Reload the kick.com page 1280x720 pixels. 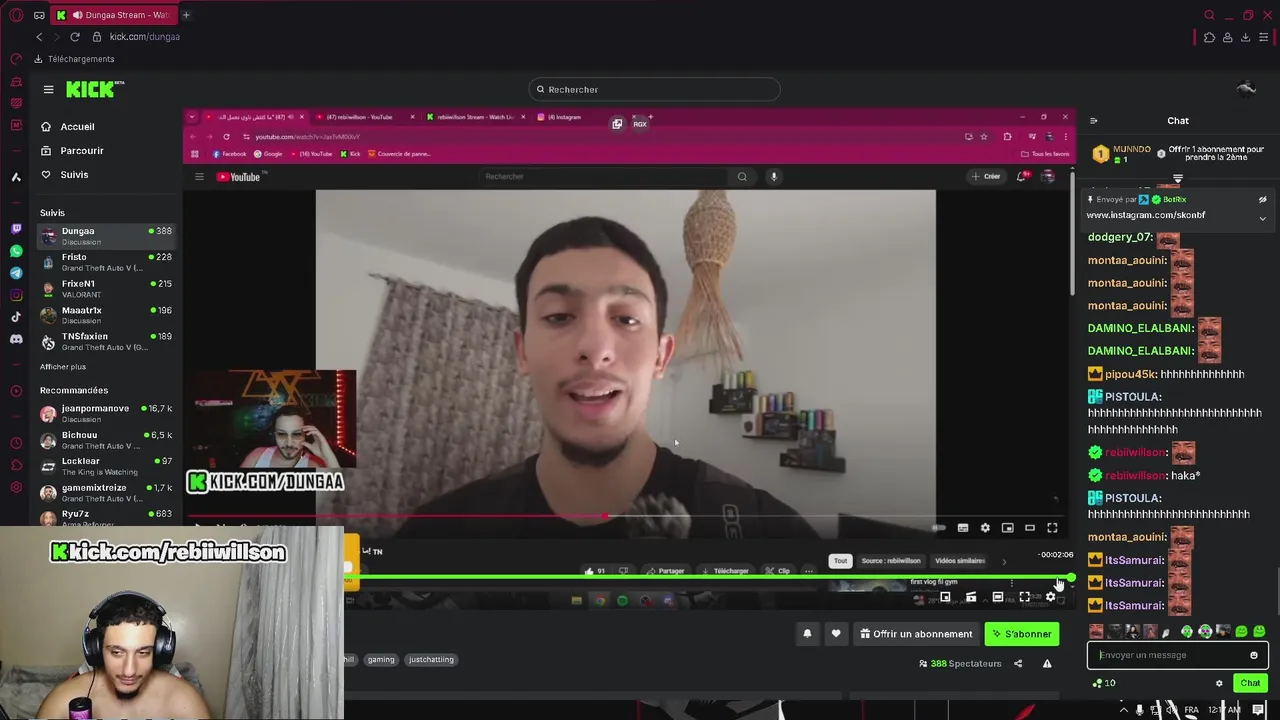point(74,37)
